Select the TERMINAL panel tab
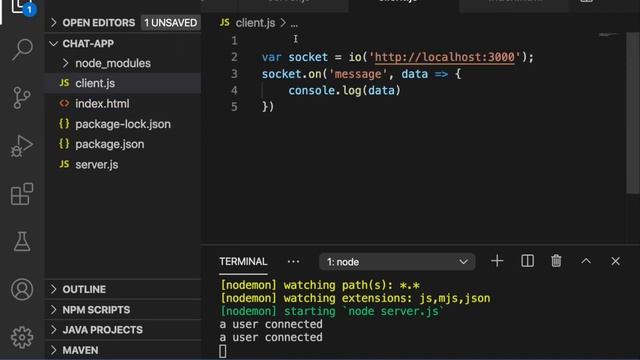This screenshot has width=640, height=360. 243,262
